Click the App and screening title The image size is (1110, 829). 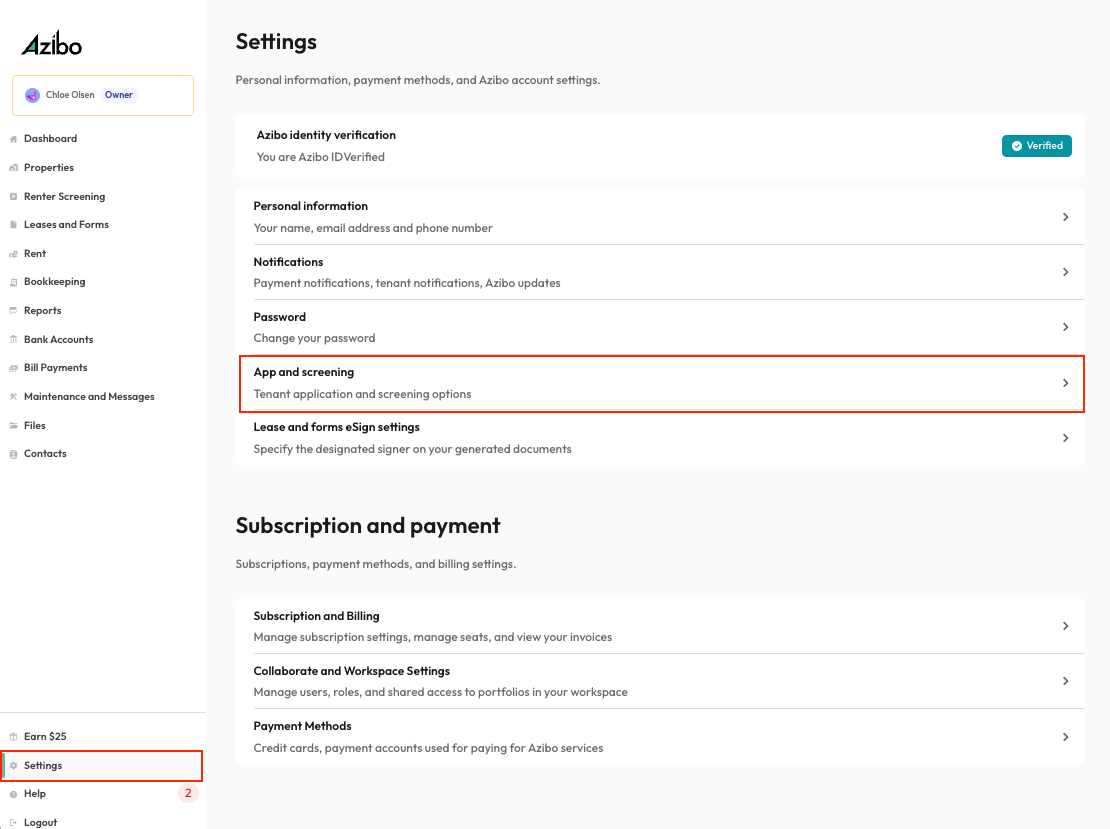point(304,372)
